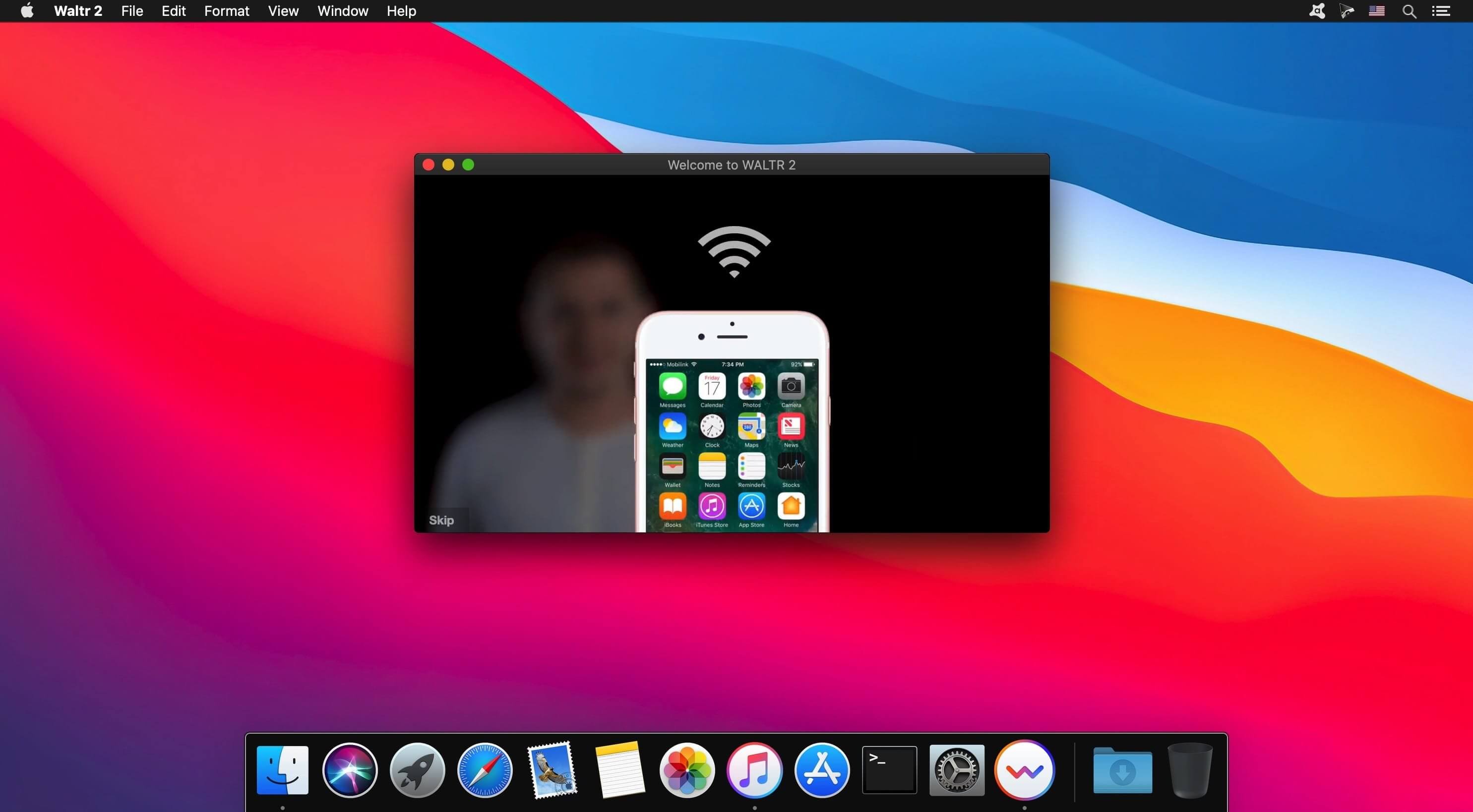Click the Reminders app icon on the iPhone

point(751,466)
